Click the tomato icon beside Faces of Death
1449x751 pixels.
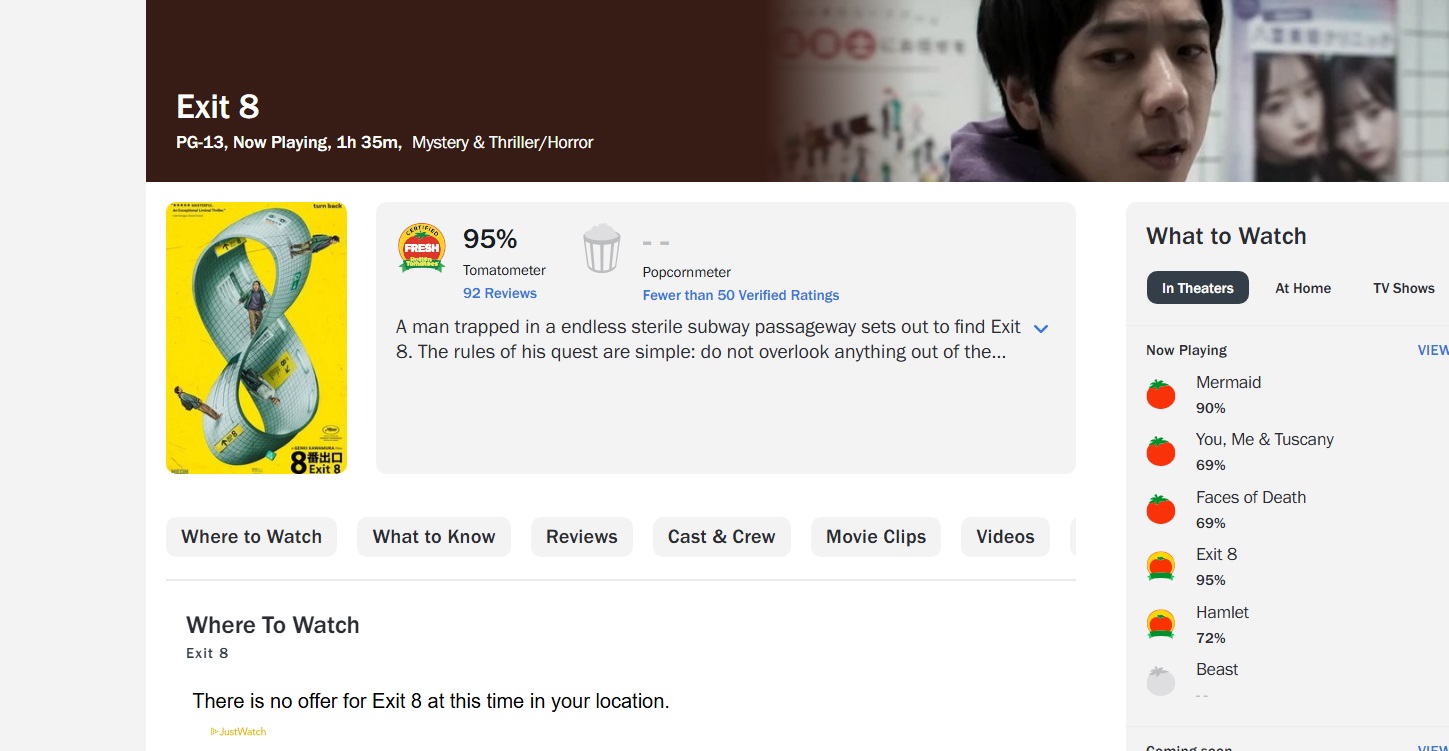[x=1160, y=509]
